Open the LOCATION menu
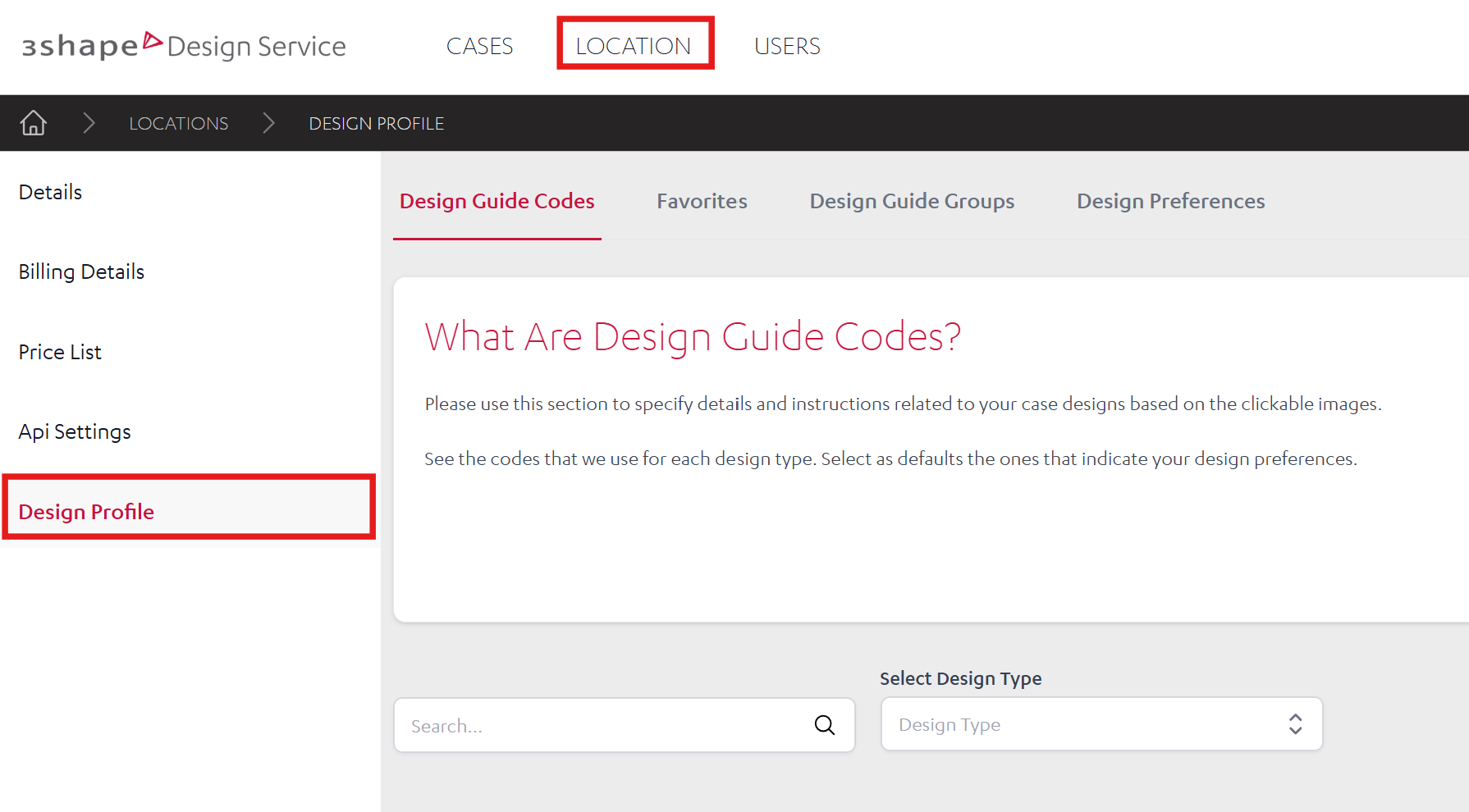The image size is (1469, 812). [634, 46]
